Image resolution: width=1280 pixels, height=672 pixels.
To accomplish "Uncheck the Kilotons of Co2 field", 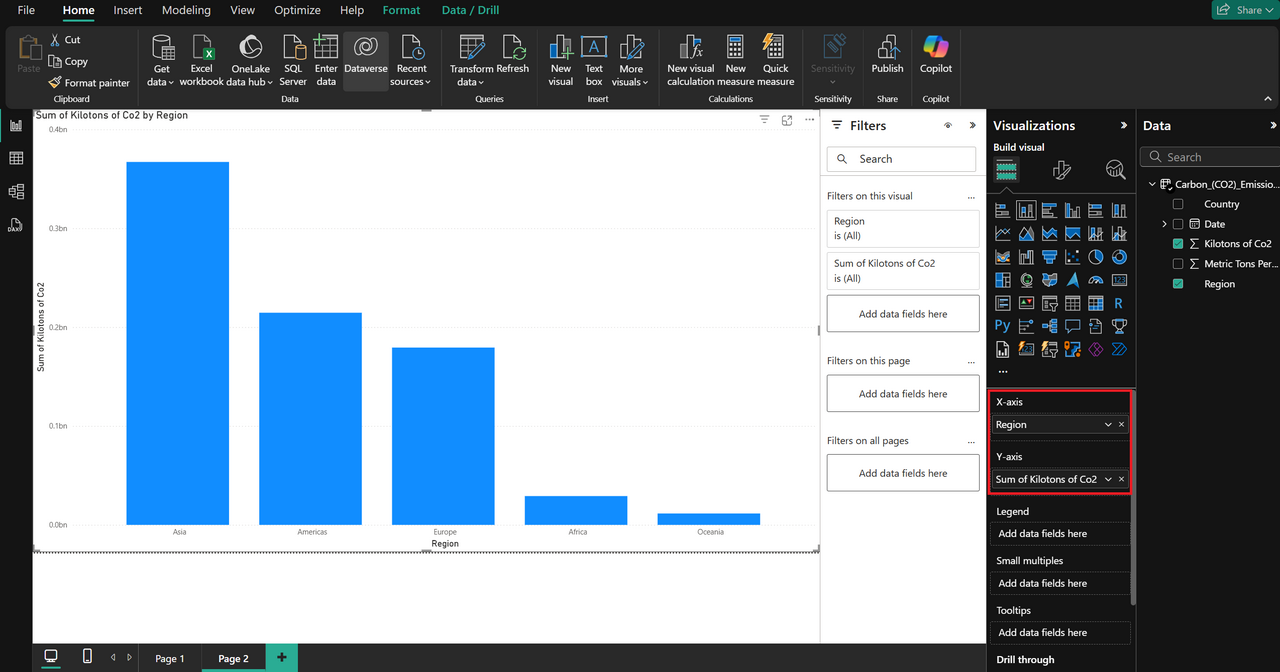I will (1178, 244).
